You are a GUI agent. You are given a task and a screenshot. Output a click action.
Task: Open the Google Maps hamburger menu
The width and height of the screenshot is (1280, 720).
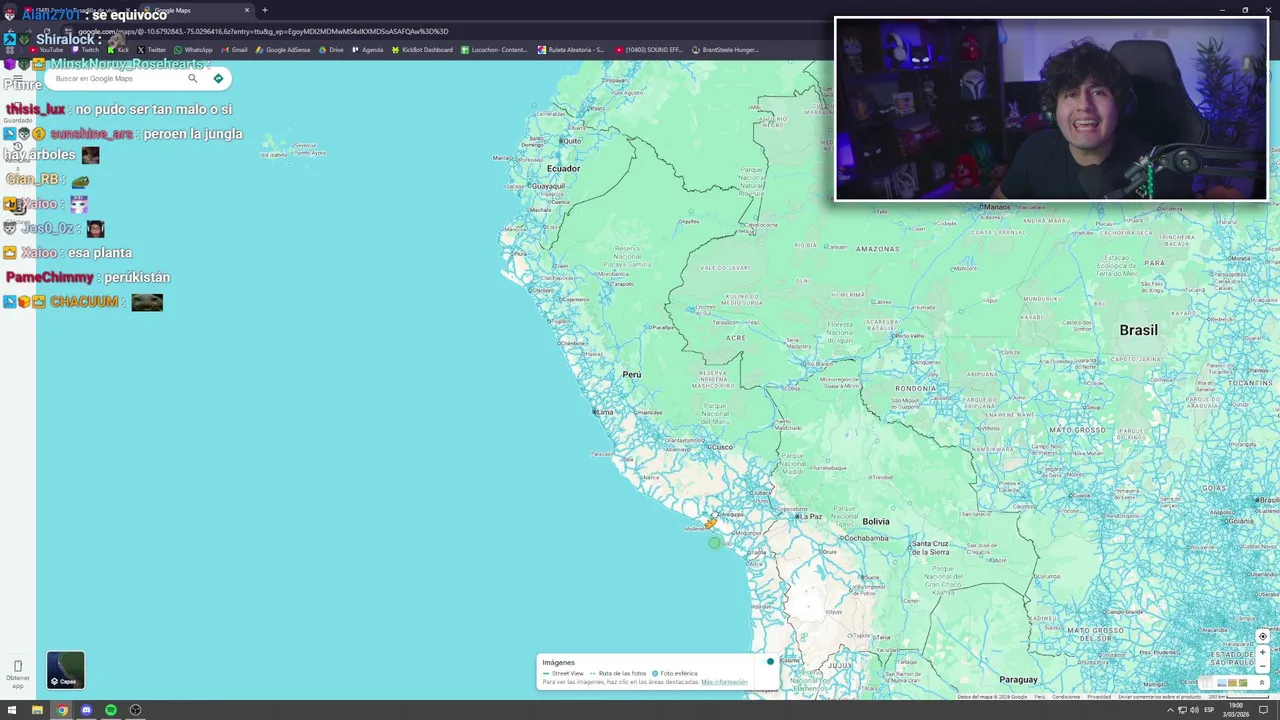pyautogui.click(x=17, y=79)
